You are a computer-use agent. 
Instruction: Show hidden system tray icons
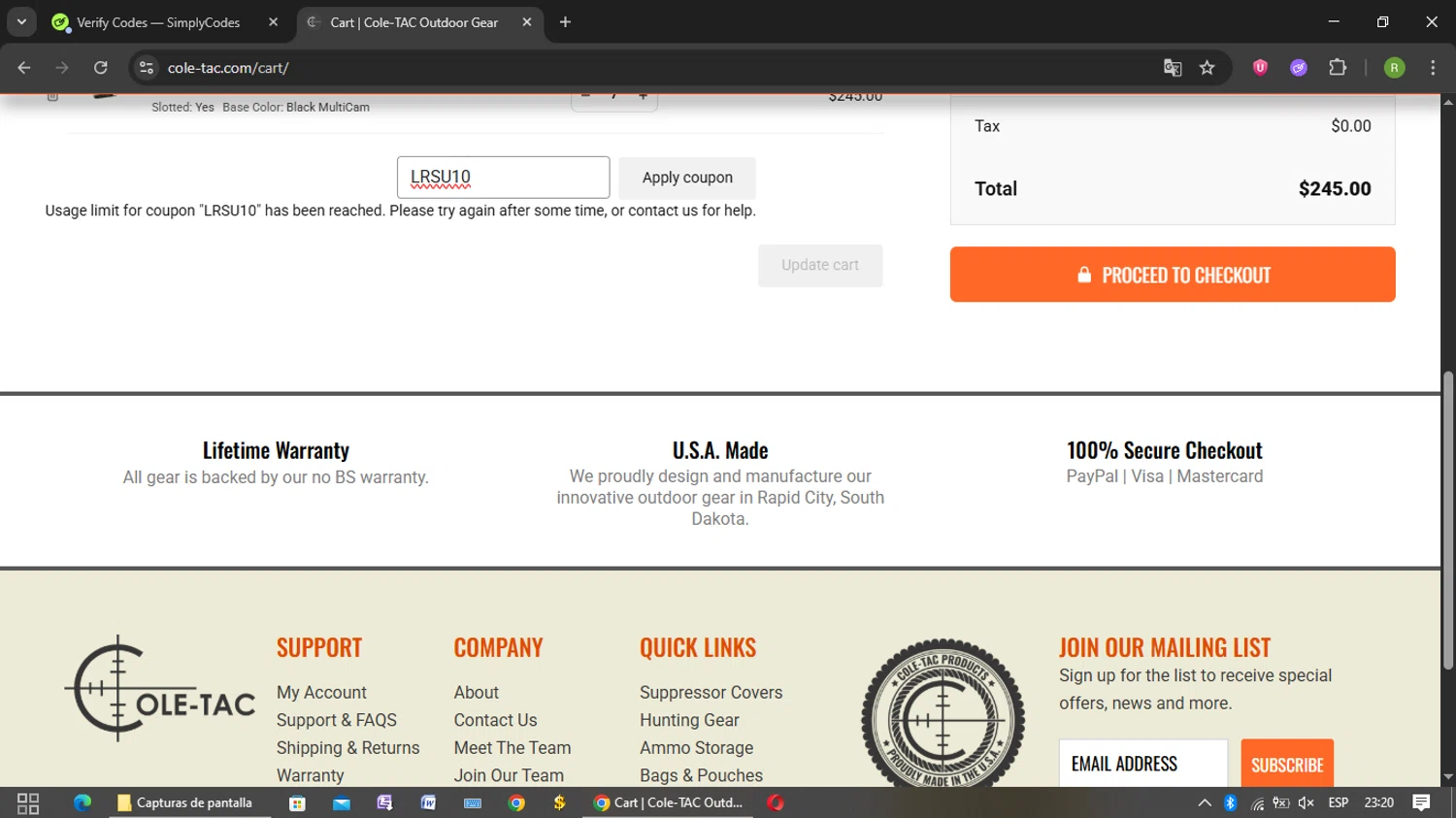(x=1205, y=802)
